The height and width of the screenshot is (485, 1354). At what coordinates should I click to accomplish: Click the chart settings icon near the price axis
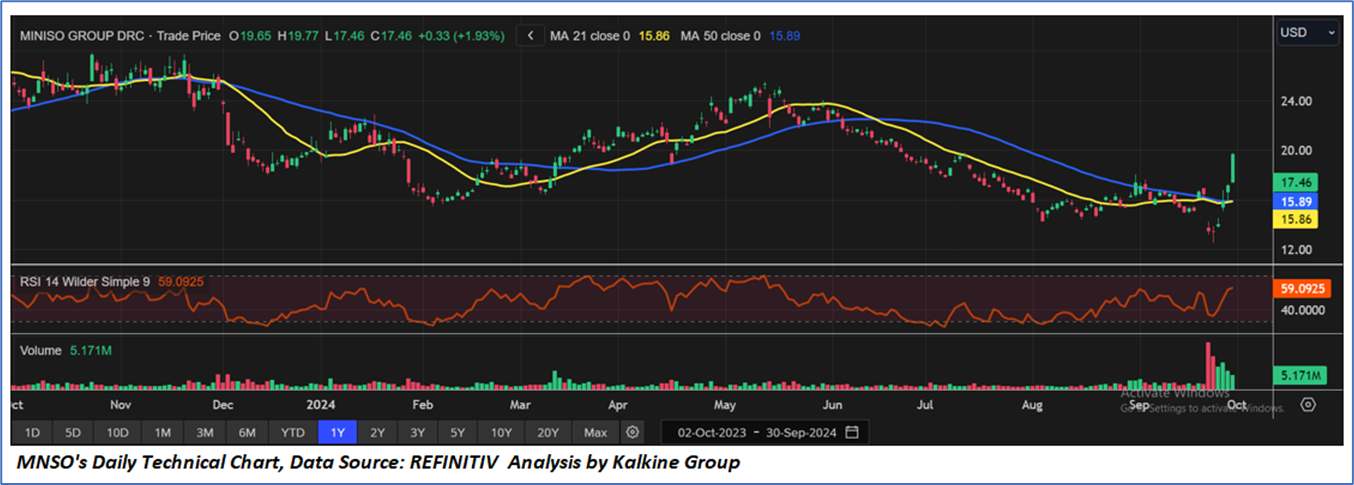[x=1308, y=404]
